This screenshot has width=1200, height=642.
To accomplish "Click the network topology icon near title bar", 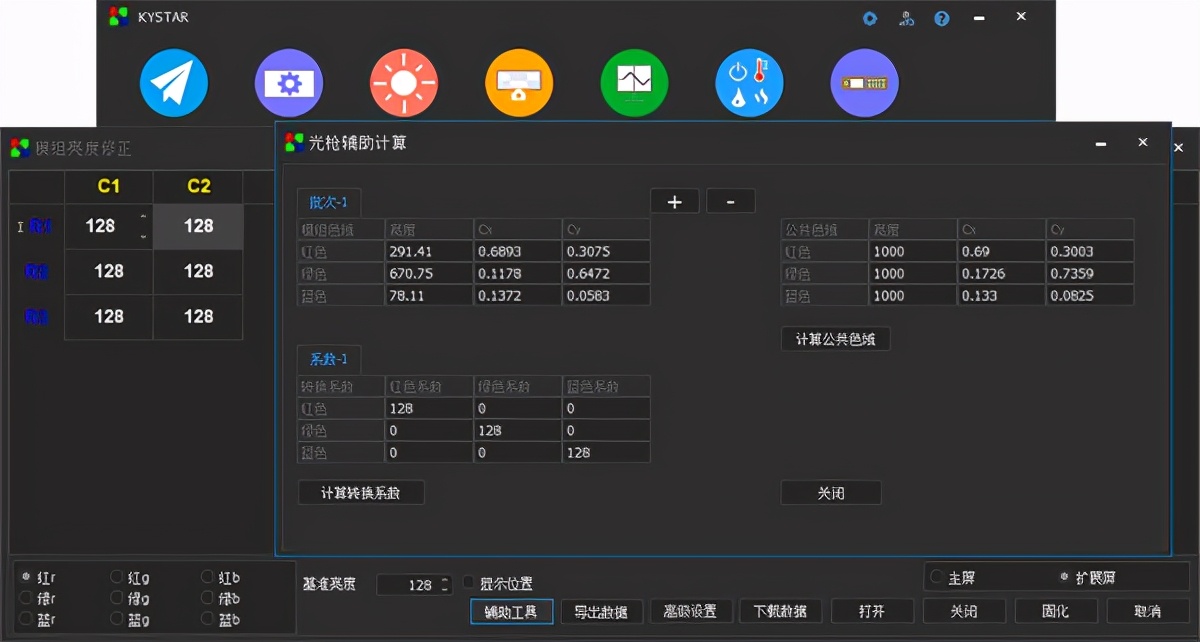I will [906, 17].
